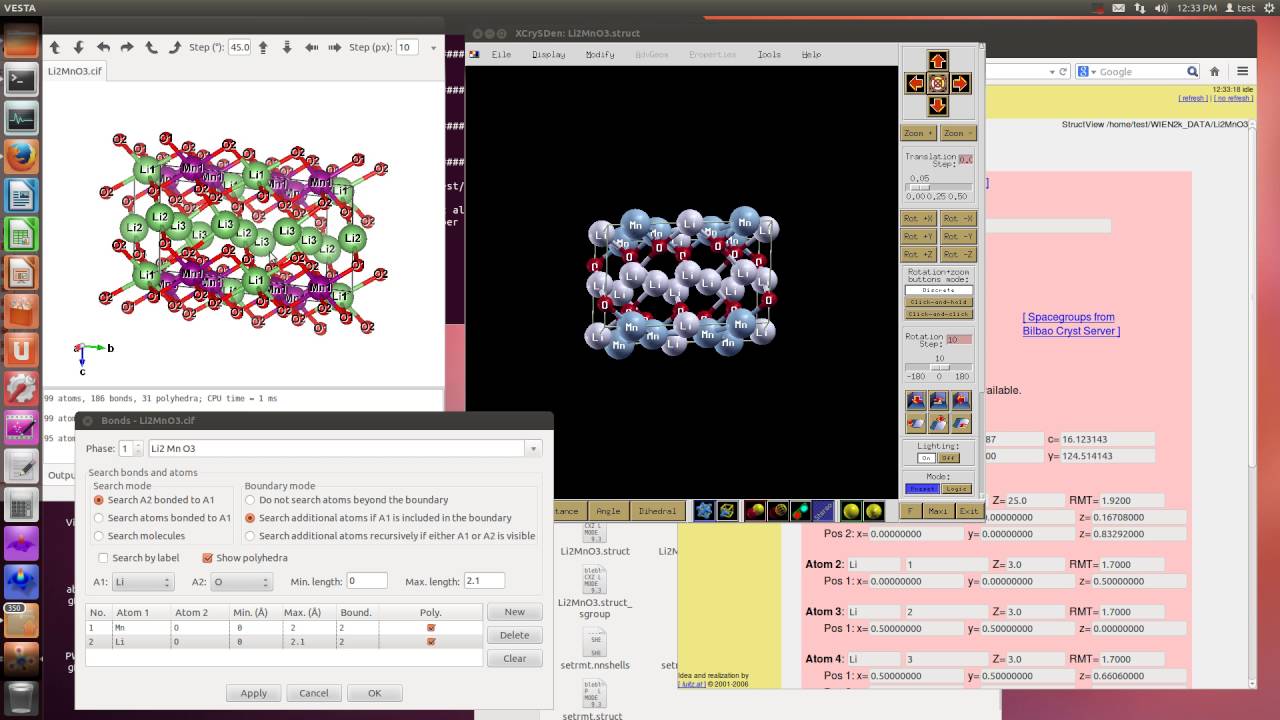Viewport: 1280px width, 720px height.
Task: Open XCrySDen Modify menu
Action: [600, 54]
